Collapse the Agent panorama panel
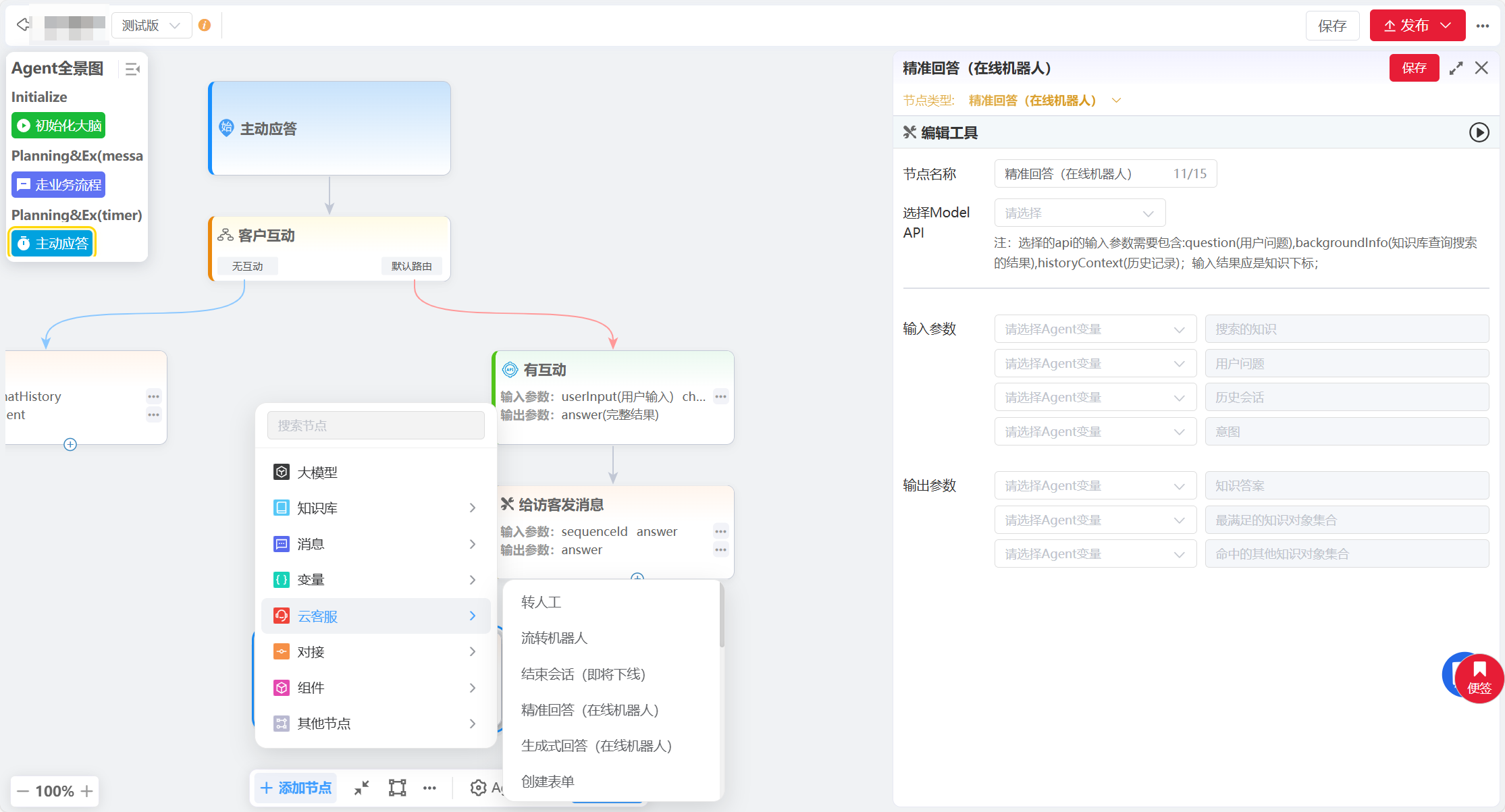Viewport: 1505px width, 812px height. point(132,69)
